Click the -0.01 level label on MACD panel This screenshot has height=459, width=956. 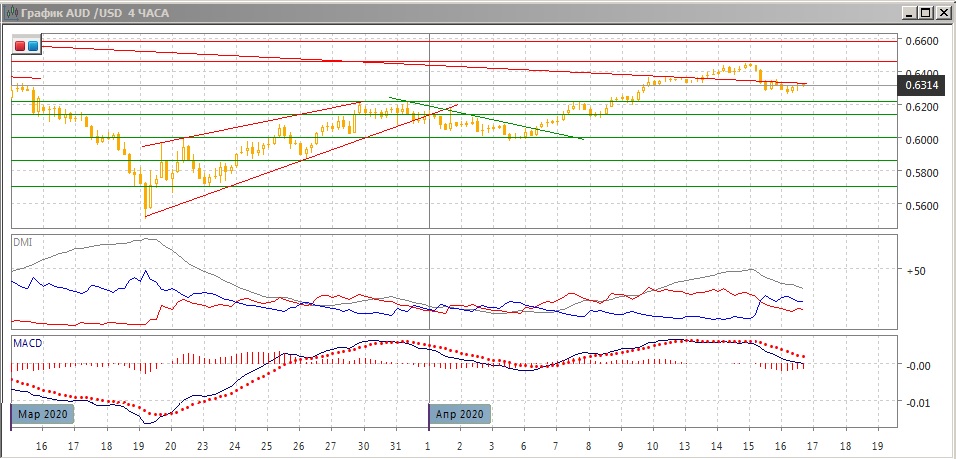click(918, 402)
